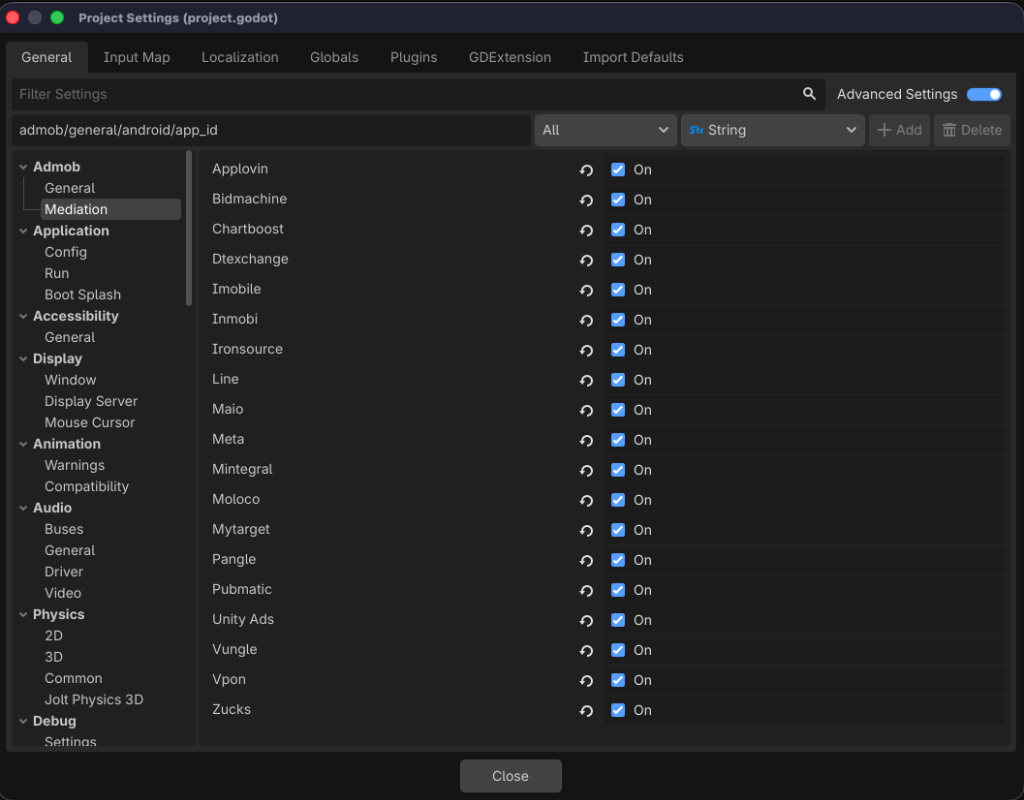Collapse the Animation tree section
Image resolution: width=1024 pixels, height=800 pixels.
pyautogui.click(x=24, y=444)
